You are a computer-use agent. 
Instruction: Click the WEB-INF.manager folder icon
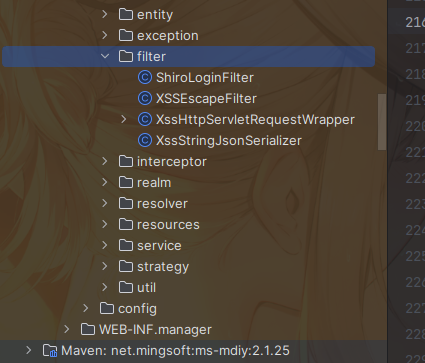tap(88, 329)
